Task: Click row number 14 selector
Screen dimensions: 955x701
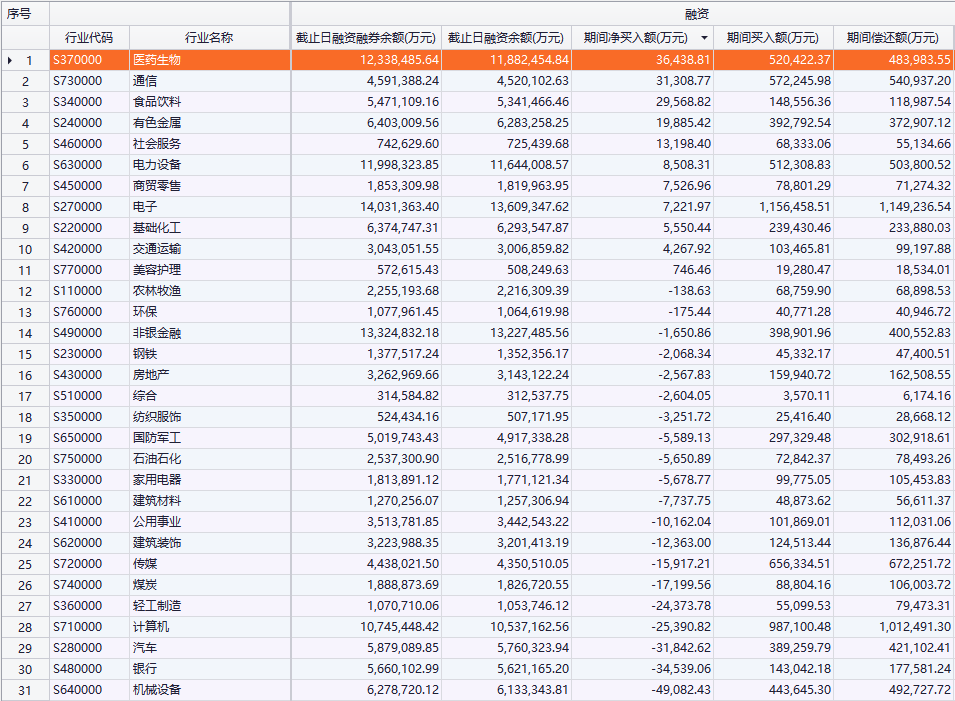Action: [x=25, y=333]
